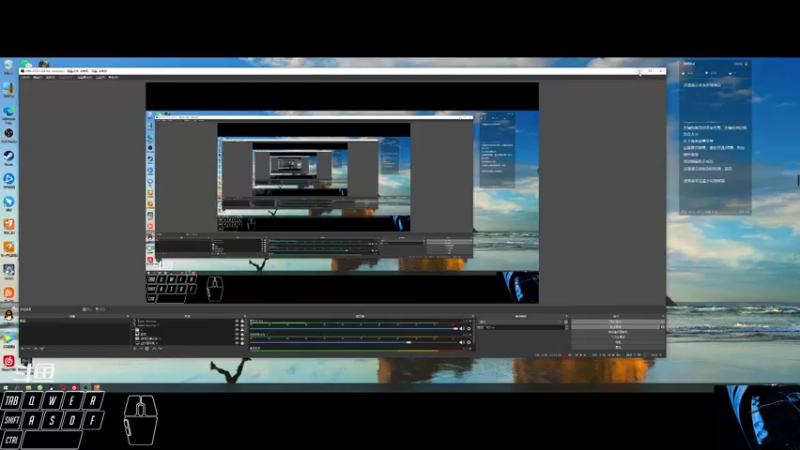Open the Scene Transitions dock header menu icon
The height and width of the screenshot is (450, 800).
tap(566, 316)
